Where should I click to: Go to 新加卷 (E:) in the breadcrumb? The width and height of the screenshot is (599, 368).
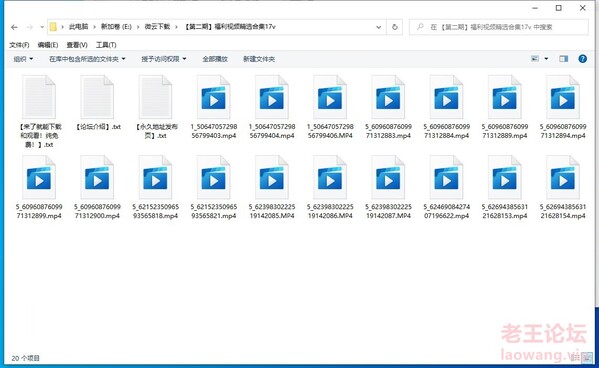coord(116,27)
